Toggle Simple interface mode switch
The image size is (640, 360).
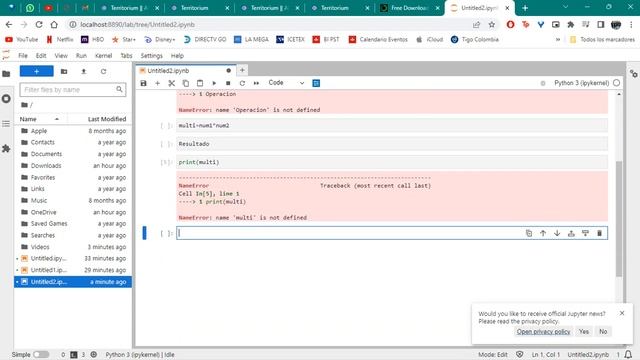[x=41, y=354]
